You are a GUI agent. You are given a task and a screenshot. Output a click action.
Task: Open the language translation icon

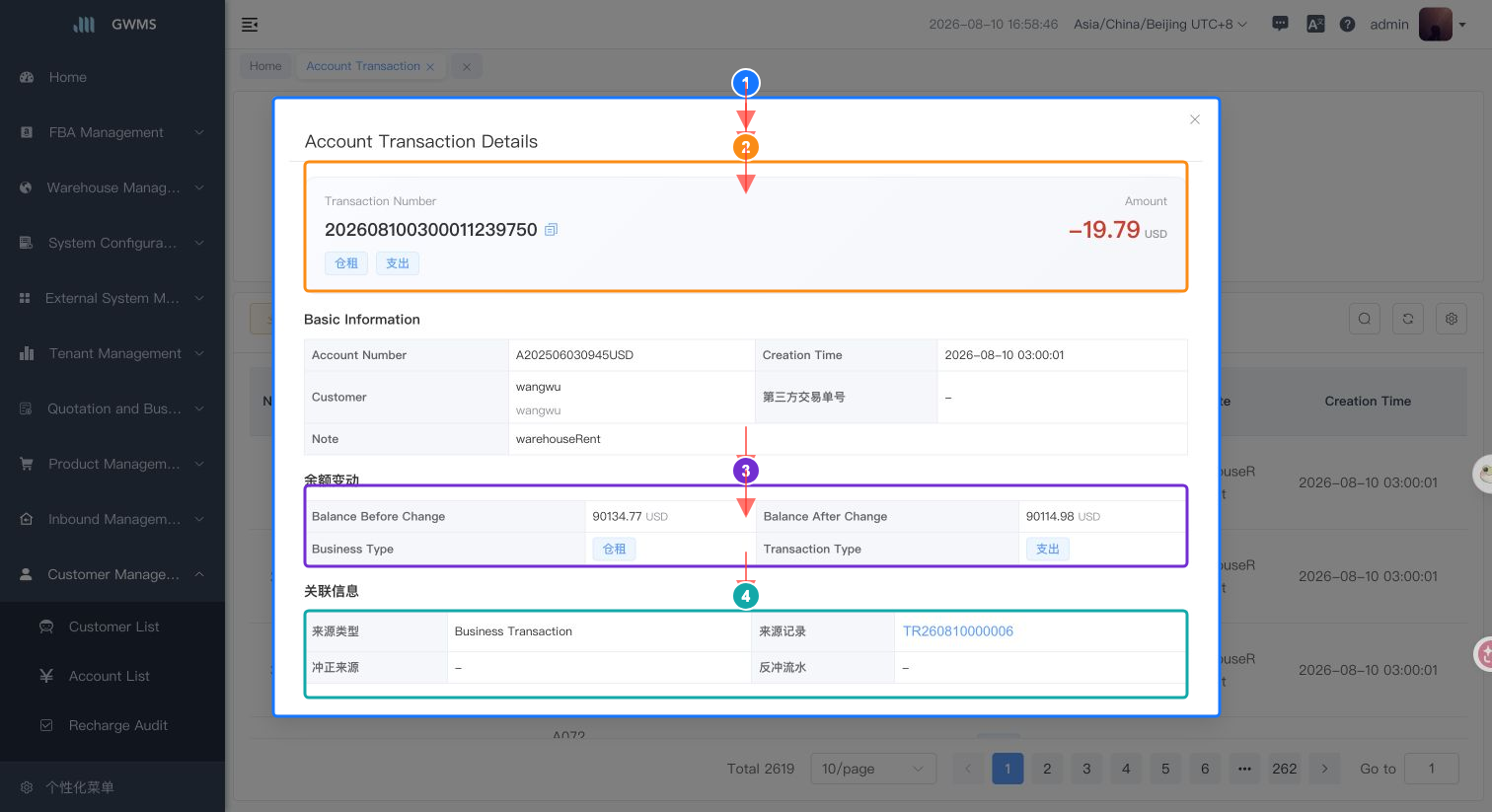click(x=1315, y=24)
